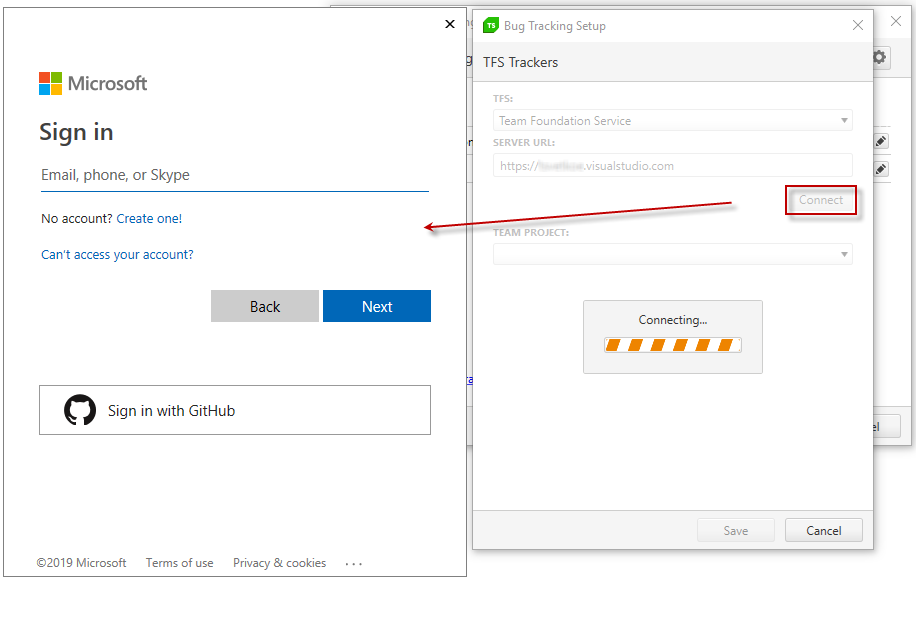Open settings gear in the background window

(x=879, y=57)
